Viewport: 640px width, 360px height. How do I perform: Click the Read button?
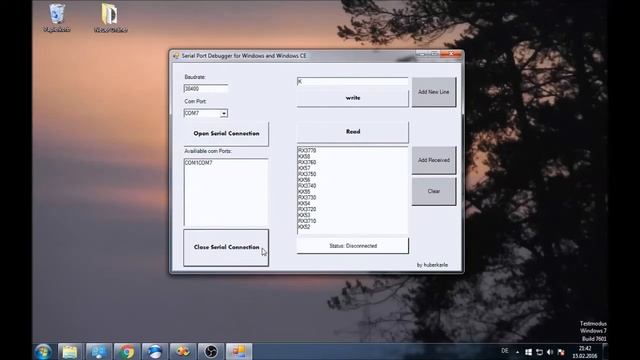click(353, 132)
